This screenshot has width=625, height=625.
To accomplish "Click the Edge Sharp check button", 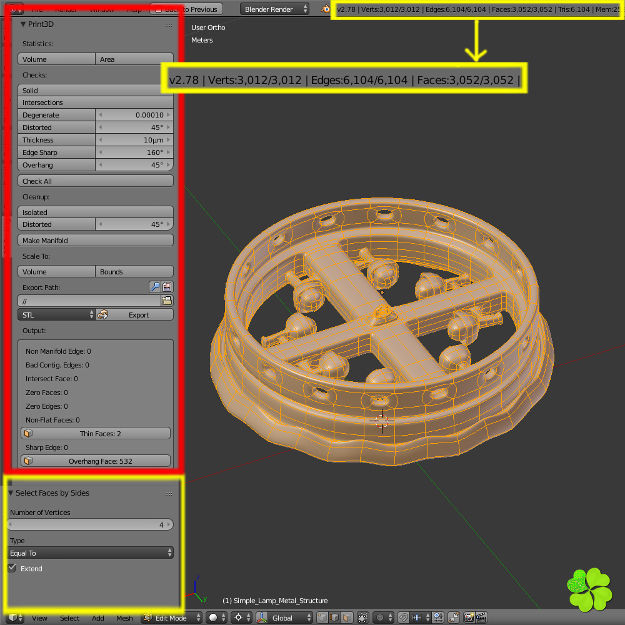I will pos(56,152).
